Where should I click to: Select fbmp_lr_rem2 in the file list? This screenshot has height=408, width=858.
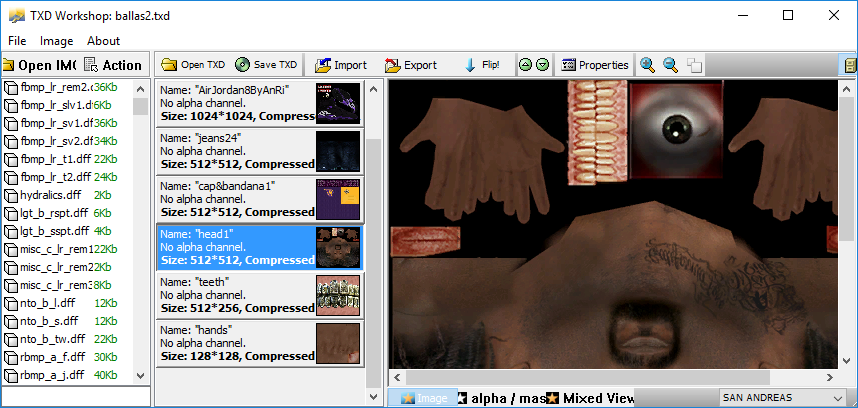pos(69,87)
